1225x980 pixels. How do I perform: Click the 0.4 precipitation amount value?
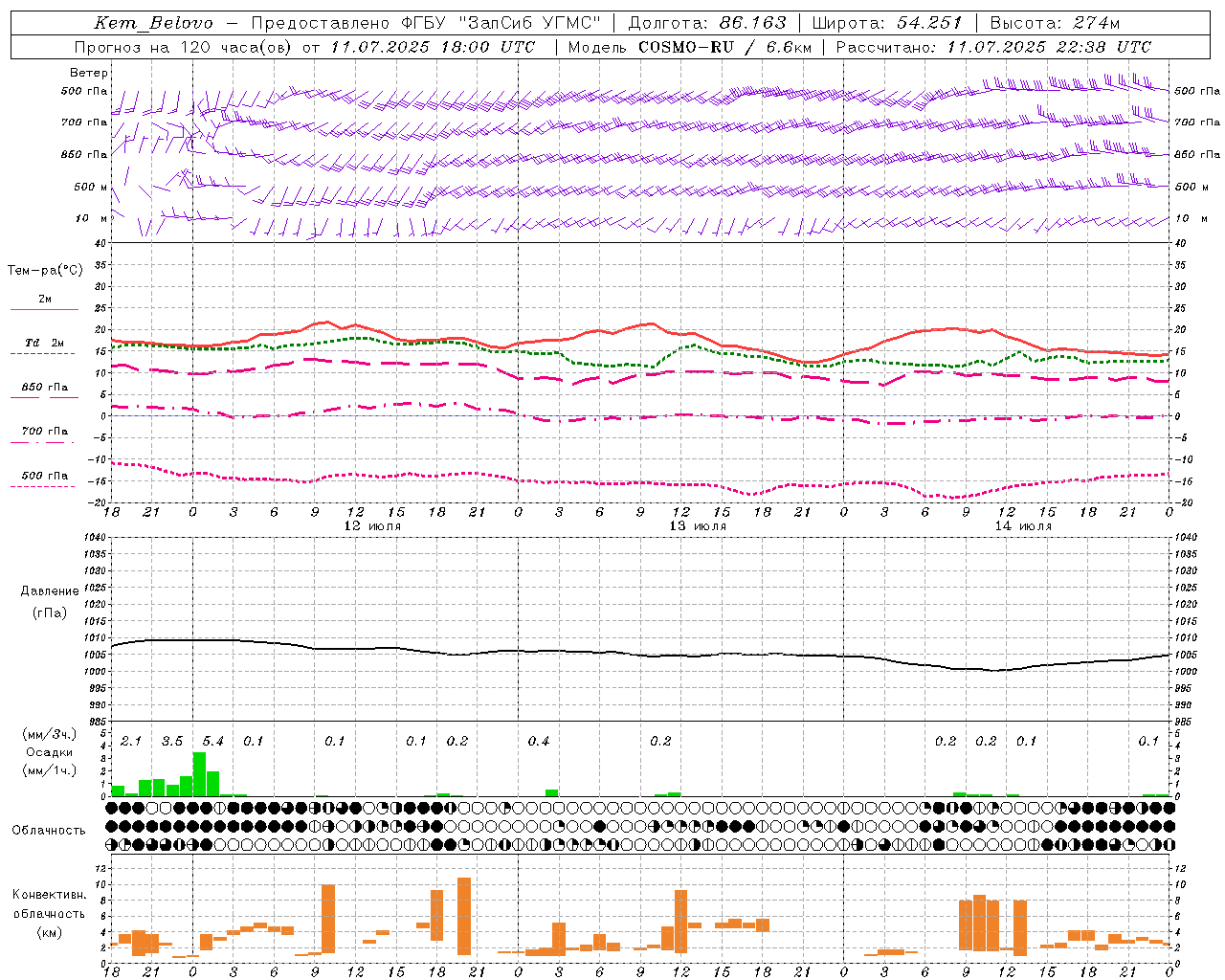tap(539, 742)
